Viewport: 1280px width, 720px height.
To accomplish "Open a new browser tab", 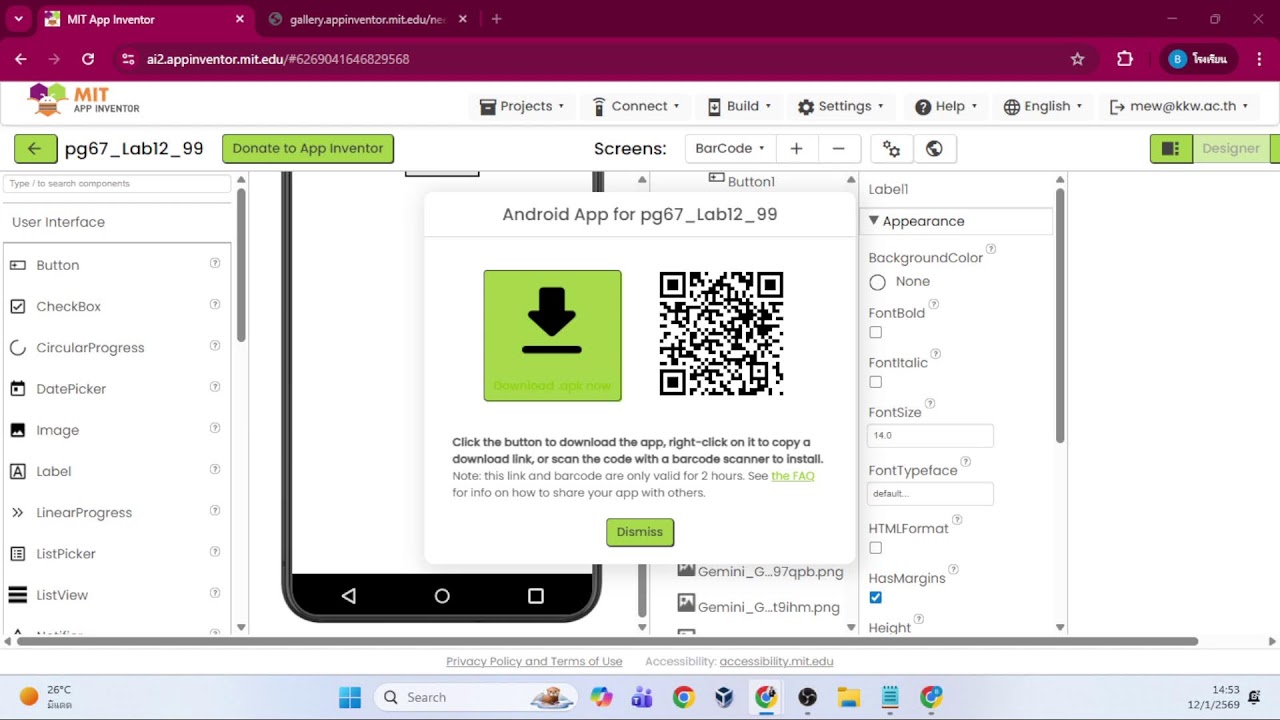I will click(x=496, y=19).
